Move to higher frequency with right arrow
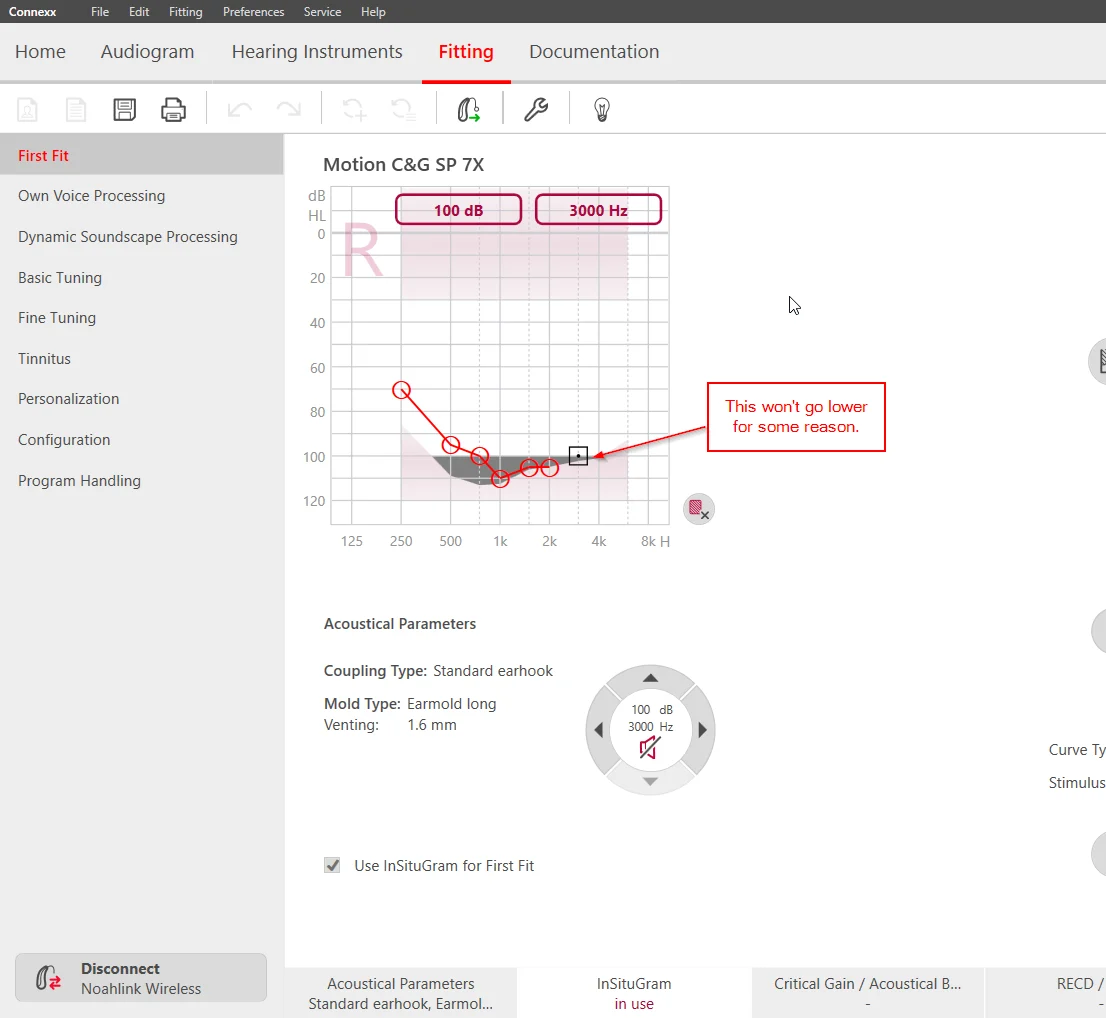 coord(702,730)
